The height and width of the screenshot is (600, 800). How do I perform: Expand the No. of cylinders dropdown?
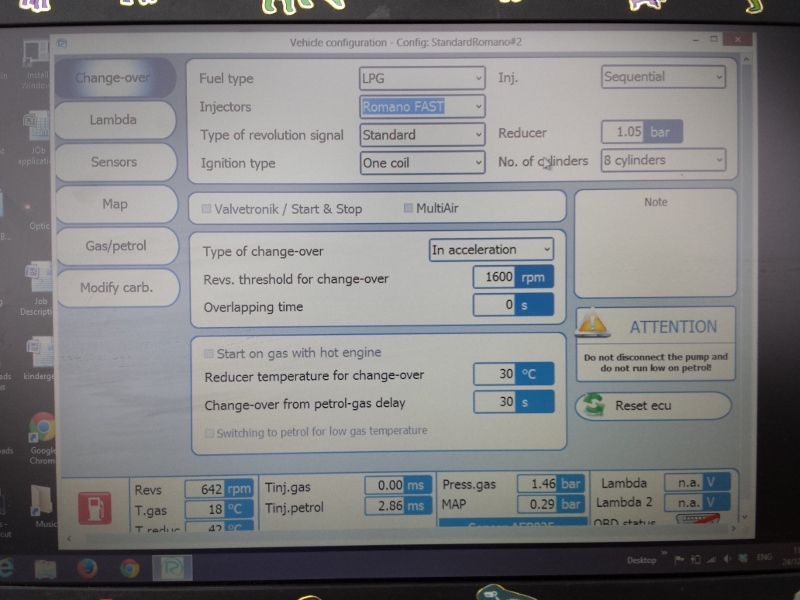click(x=662, y=160)
